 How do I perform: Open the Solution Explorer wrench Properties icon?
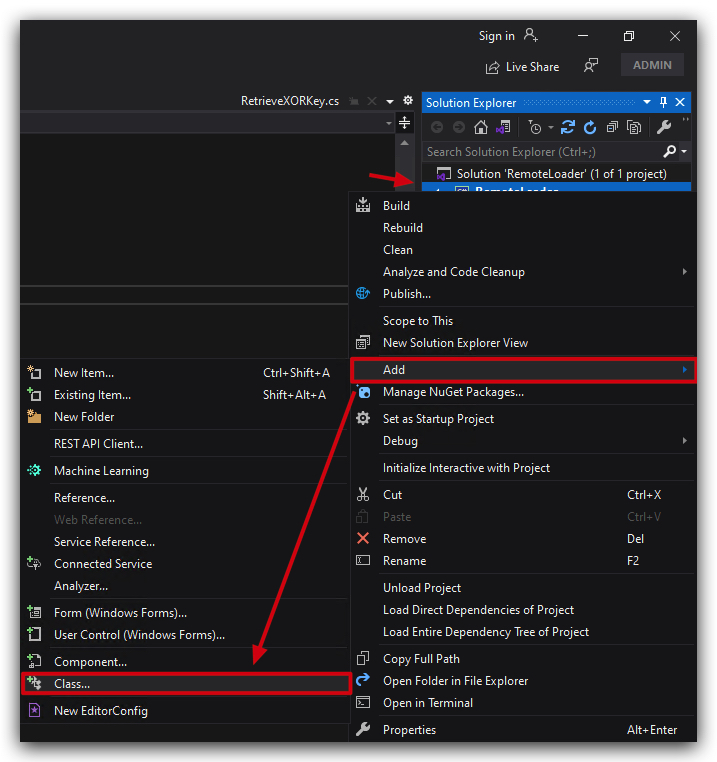(x=664, y=127)
